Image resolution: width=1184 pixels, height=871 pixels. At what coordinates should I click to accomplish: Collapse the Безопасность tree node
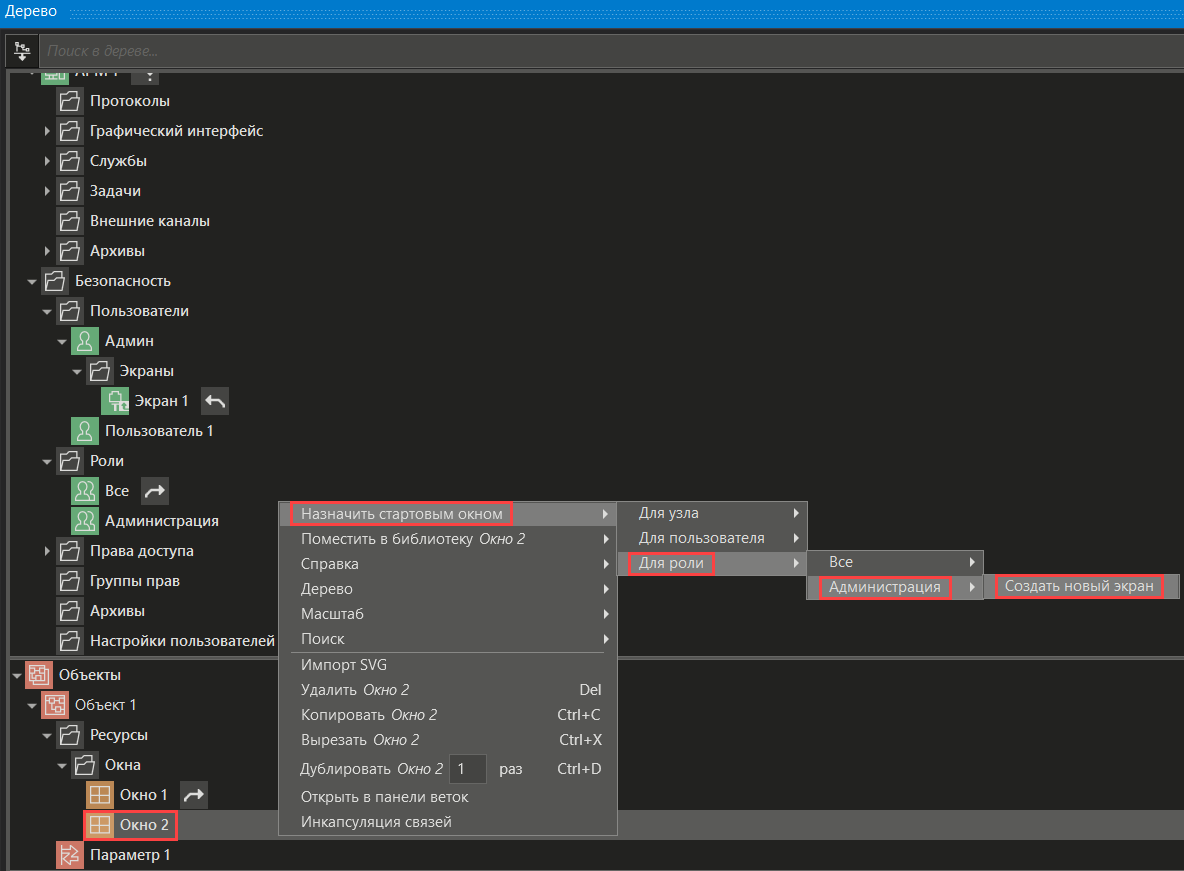pyautogui.click(x=32, y=281)
